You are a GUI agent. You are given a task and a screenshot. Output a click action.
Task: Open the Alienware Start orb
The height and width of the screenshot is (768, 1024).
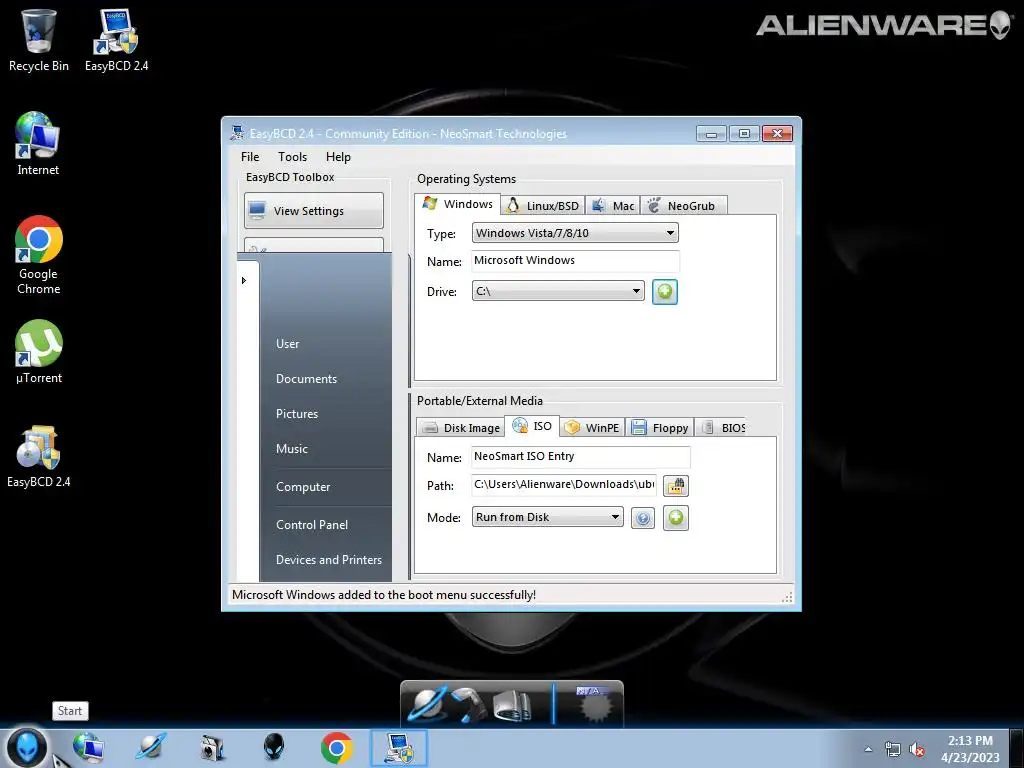[26, 747]
